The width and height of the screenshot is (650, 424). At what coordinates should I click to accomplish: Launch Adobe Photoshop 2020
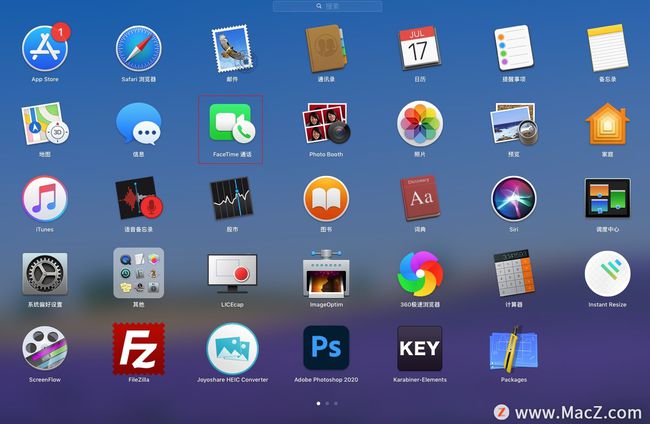pos(326,348)
